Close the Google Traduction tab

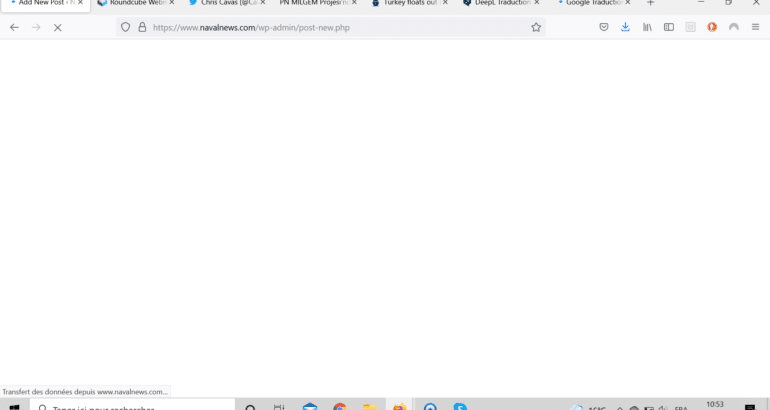pos(630,3)
